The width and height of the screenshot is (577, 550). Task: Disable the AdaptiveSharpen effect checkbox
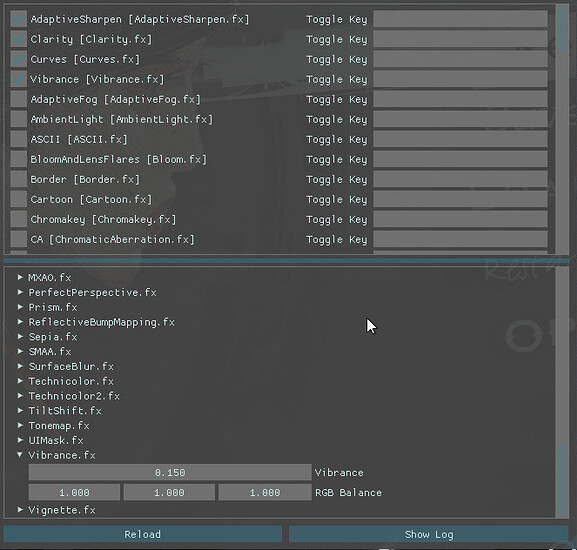pos(18,19)
